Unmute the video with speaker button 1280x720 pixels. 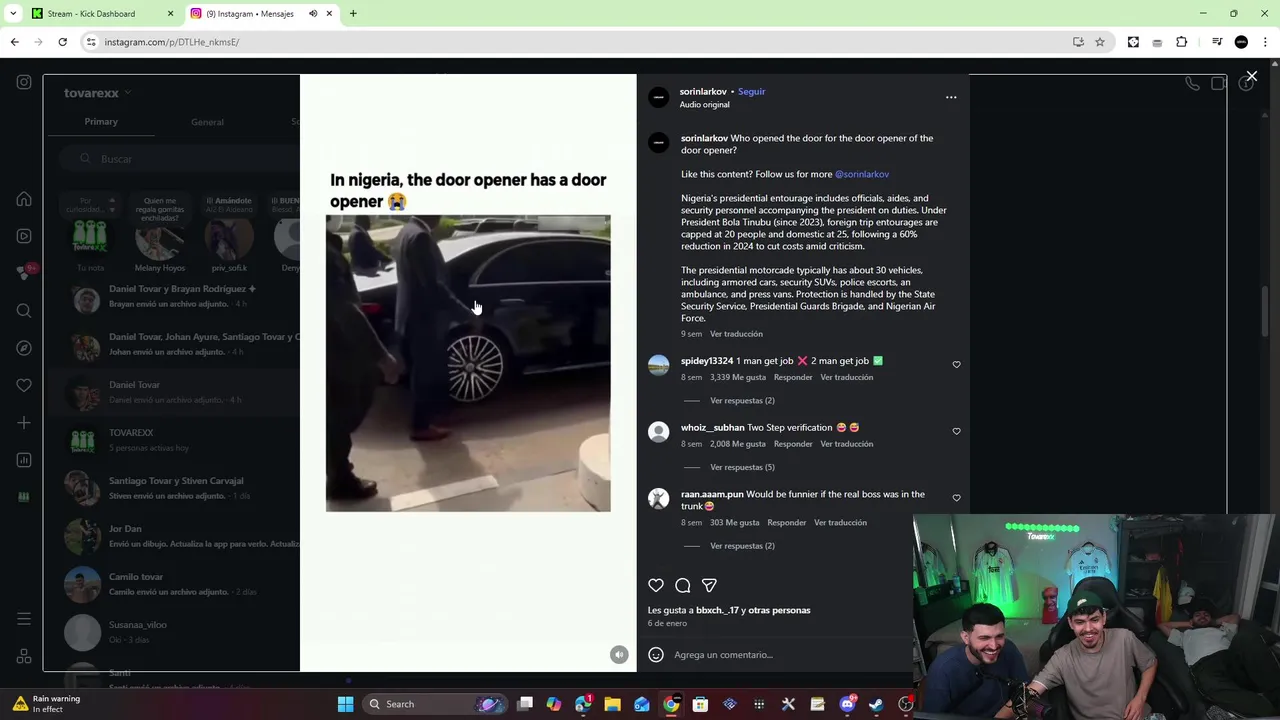click(619, 654)
